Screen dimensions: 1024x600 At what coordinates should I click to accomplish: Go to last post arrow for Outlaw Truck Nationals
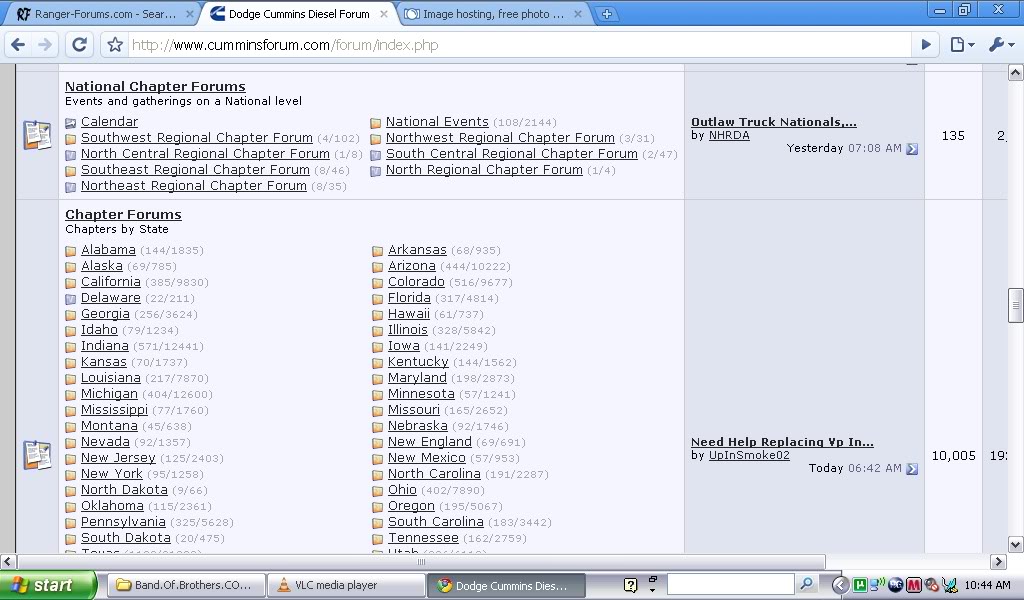tap(912, 149)
